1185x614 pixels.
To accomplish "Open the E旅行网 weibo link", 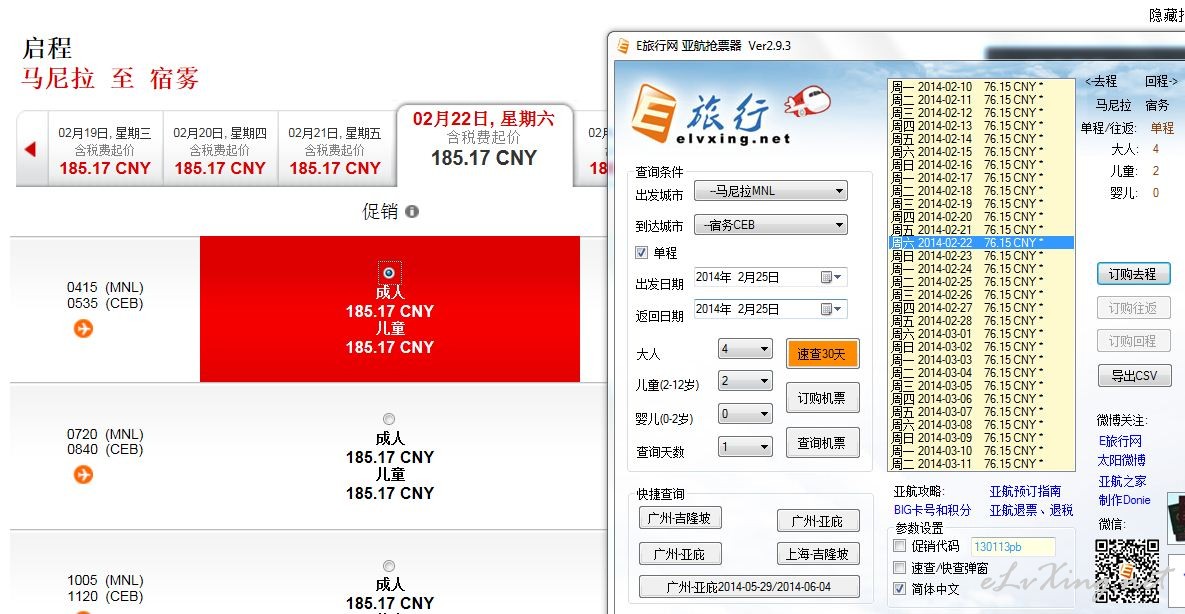I will 1120,441.
